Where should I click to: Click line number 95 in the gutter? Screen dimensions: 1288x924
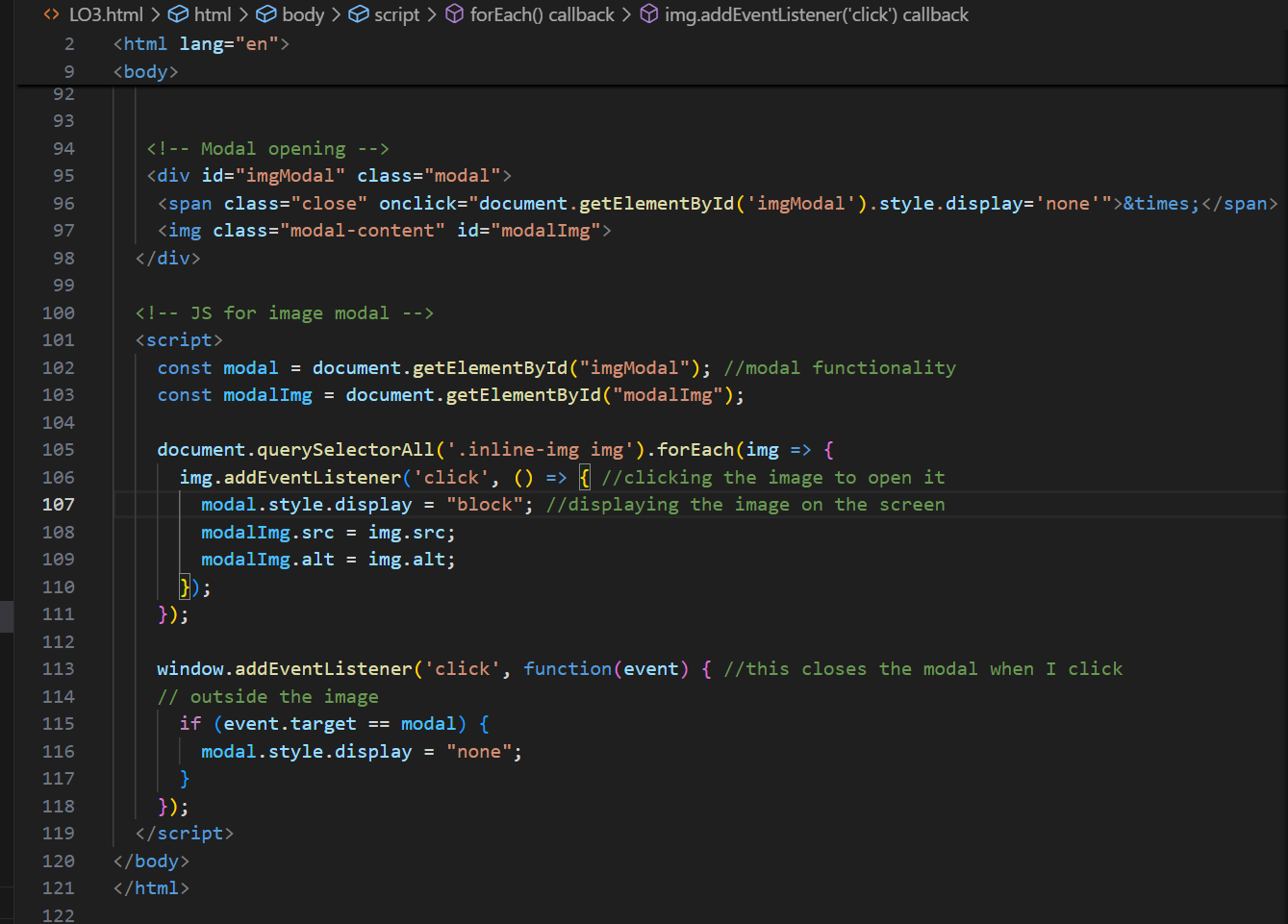pyautogui.click(x=63, y=175)
